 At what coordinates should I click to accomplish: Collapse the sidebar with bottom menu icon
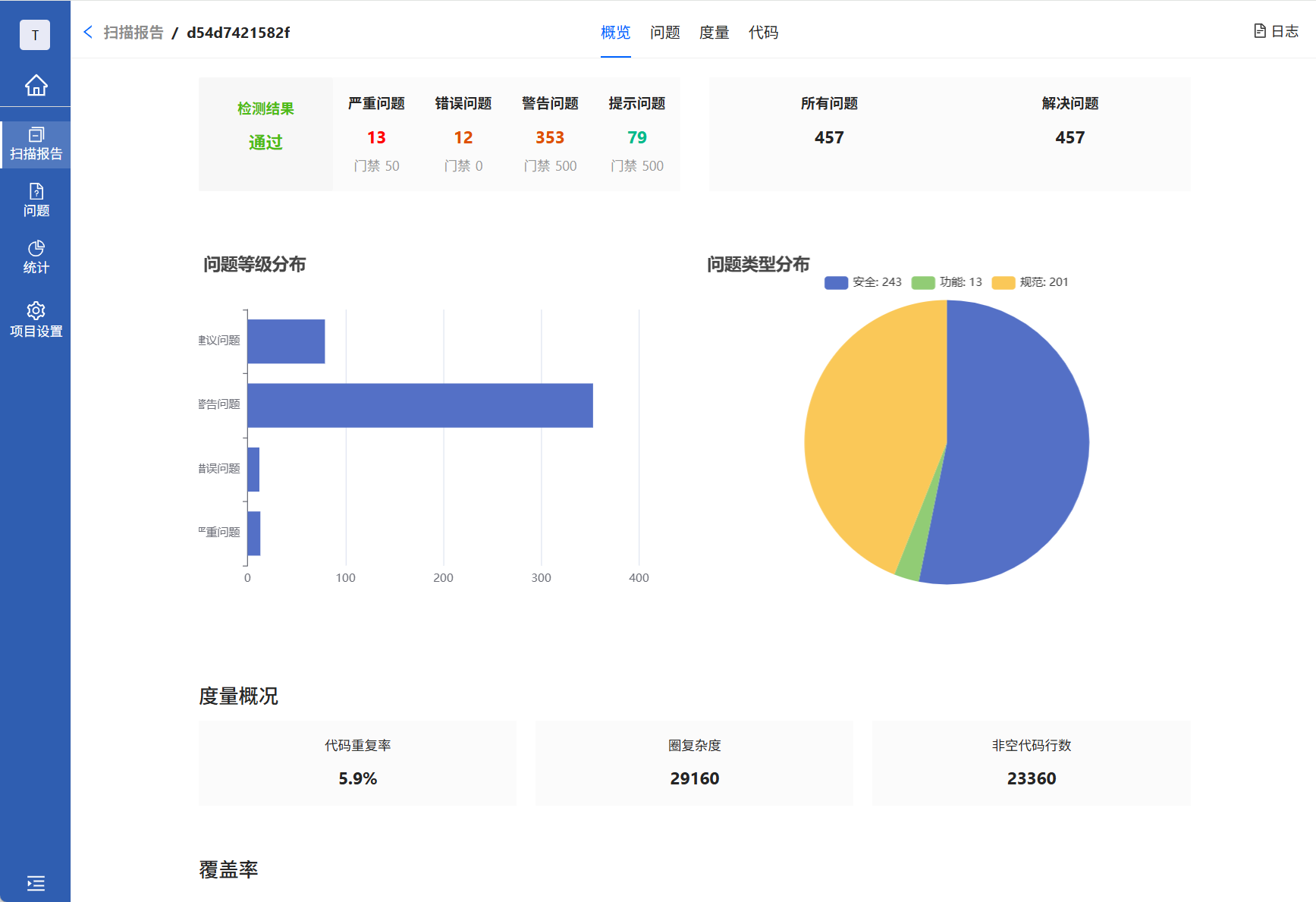(36, 883)
